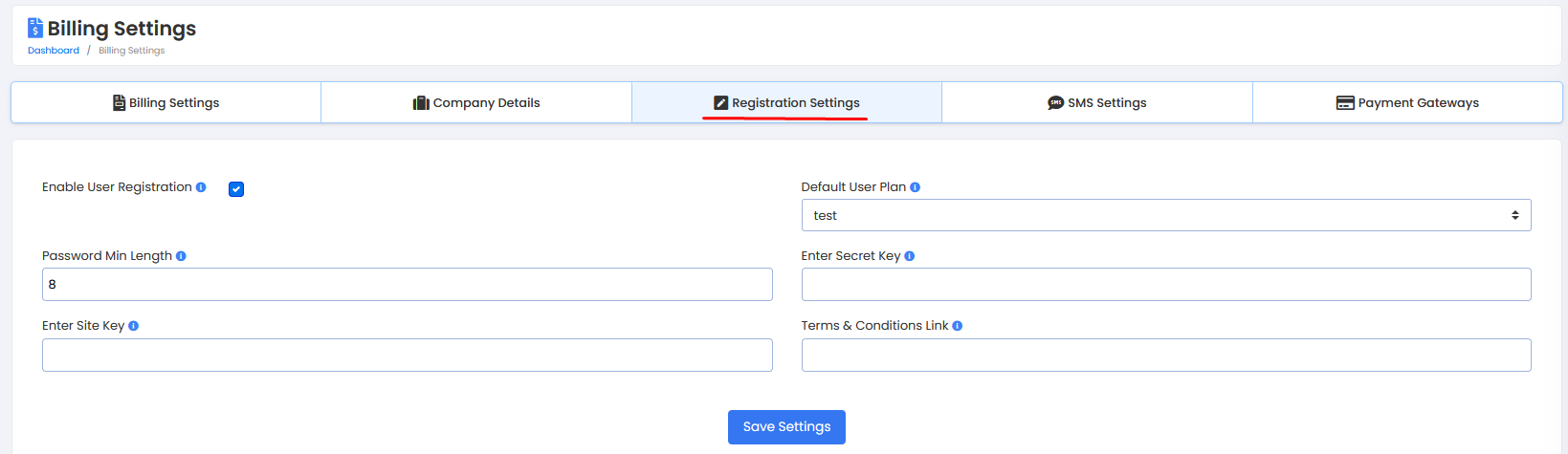1568x454 pixels.
Task: Click info icon next to Terms & Conditions Link
Action: pyautogui.click(x=957, y=326)
